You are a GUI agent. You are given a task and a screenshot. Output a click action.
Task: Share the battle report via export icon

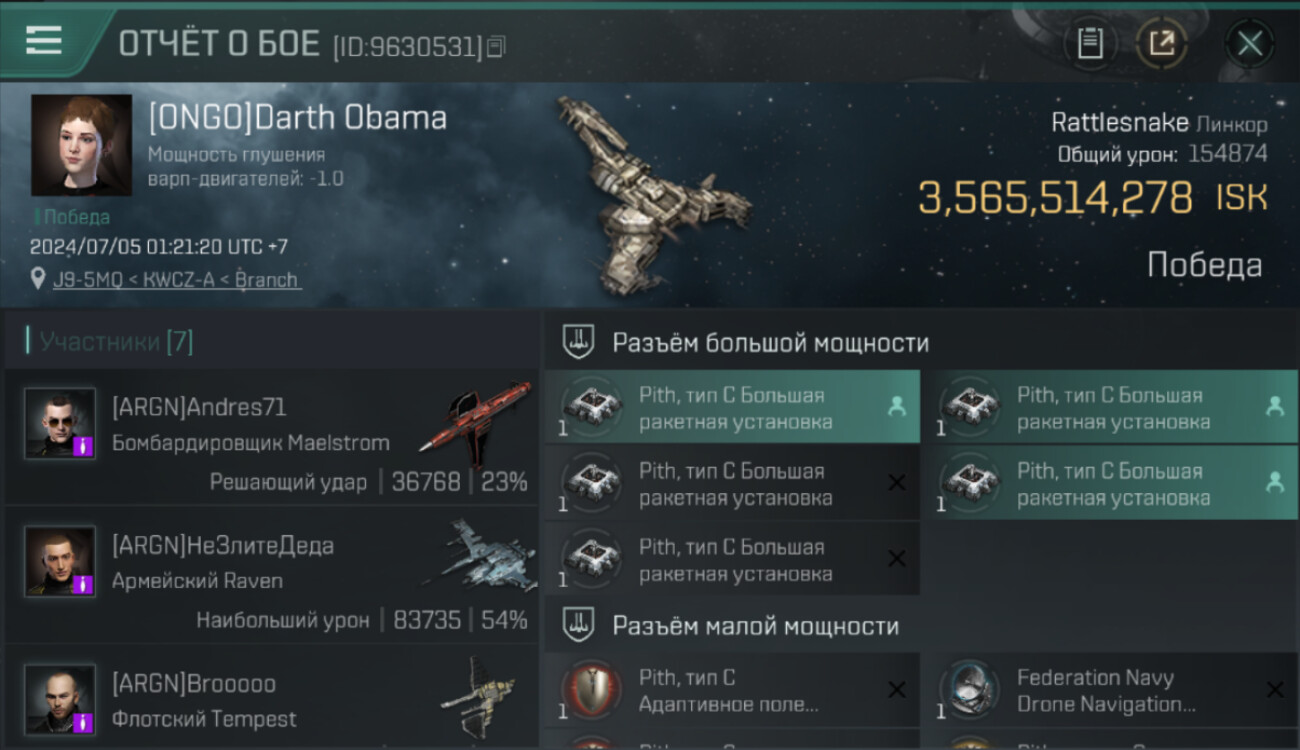tap(1162, 43)
